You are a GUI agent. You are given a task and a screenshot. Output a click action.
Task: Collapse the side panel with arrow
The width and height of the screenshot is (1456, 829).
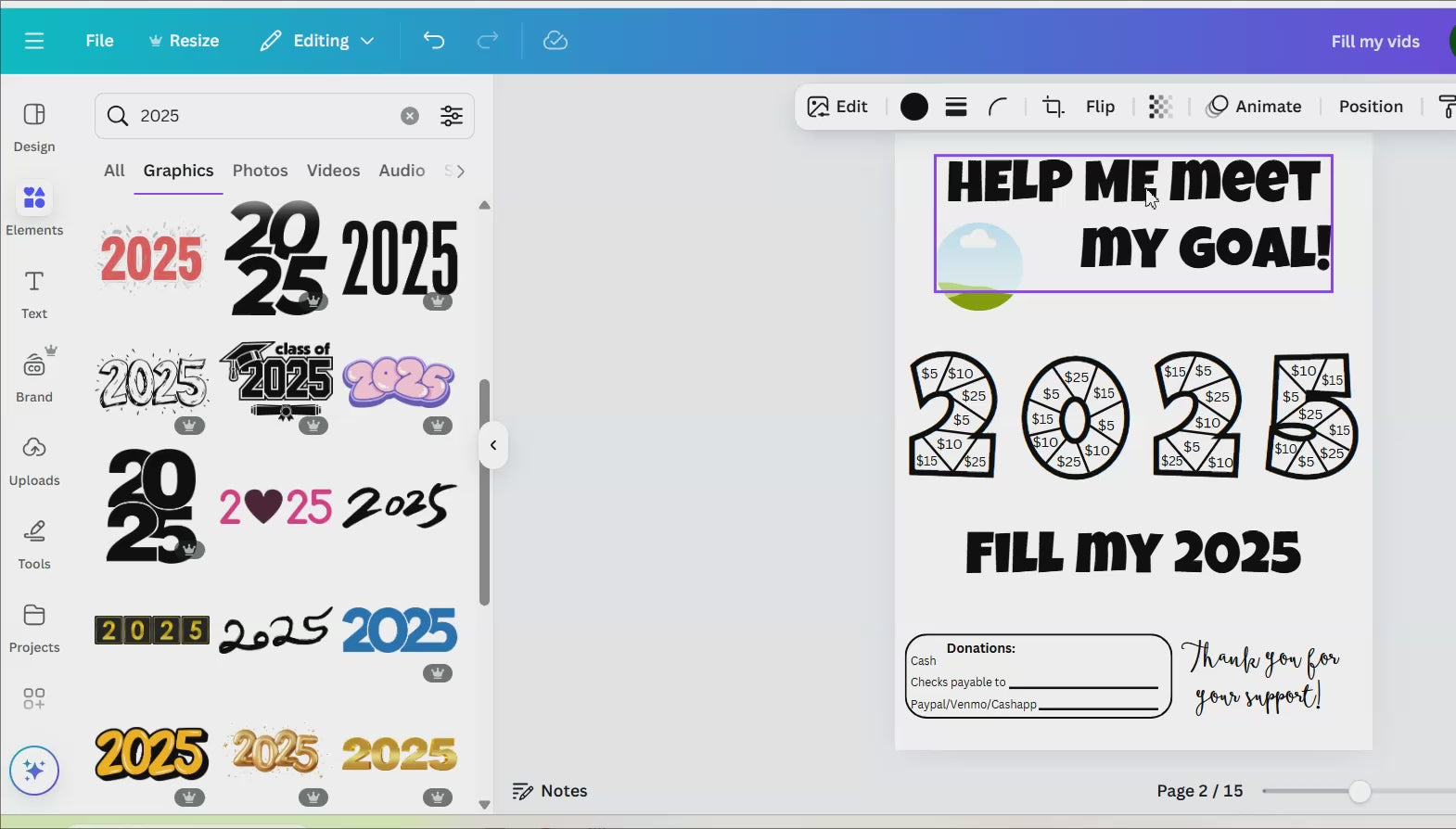click(x=493, y=445)
